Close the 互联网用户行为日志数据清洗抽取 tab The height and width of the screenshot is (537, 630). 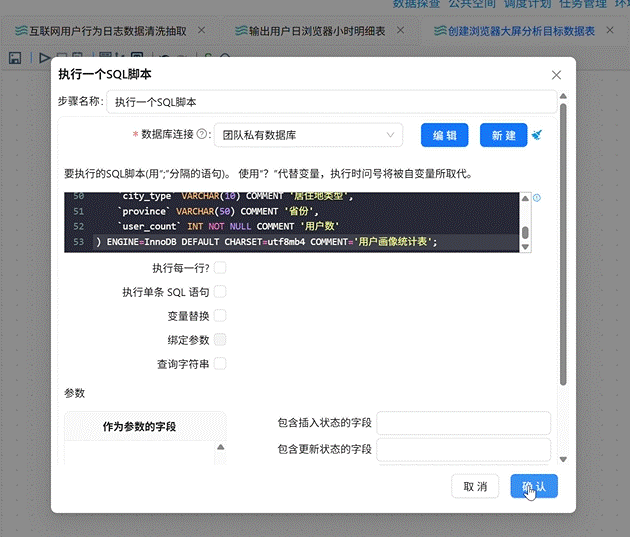pos(202,30)
